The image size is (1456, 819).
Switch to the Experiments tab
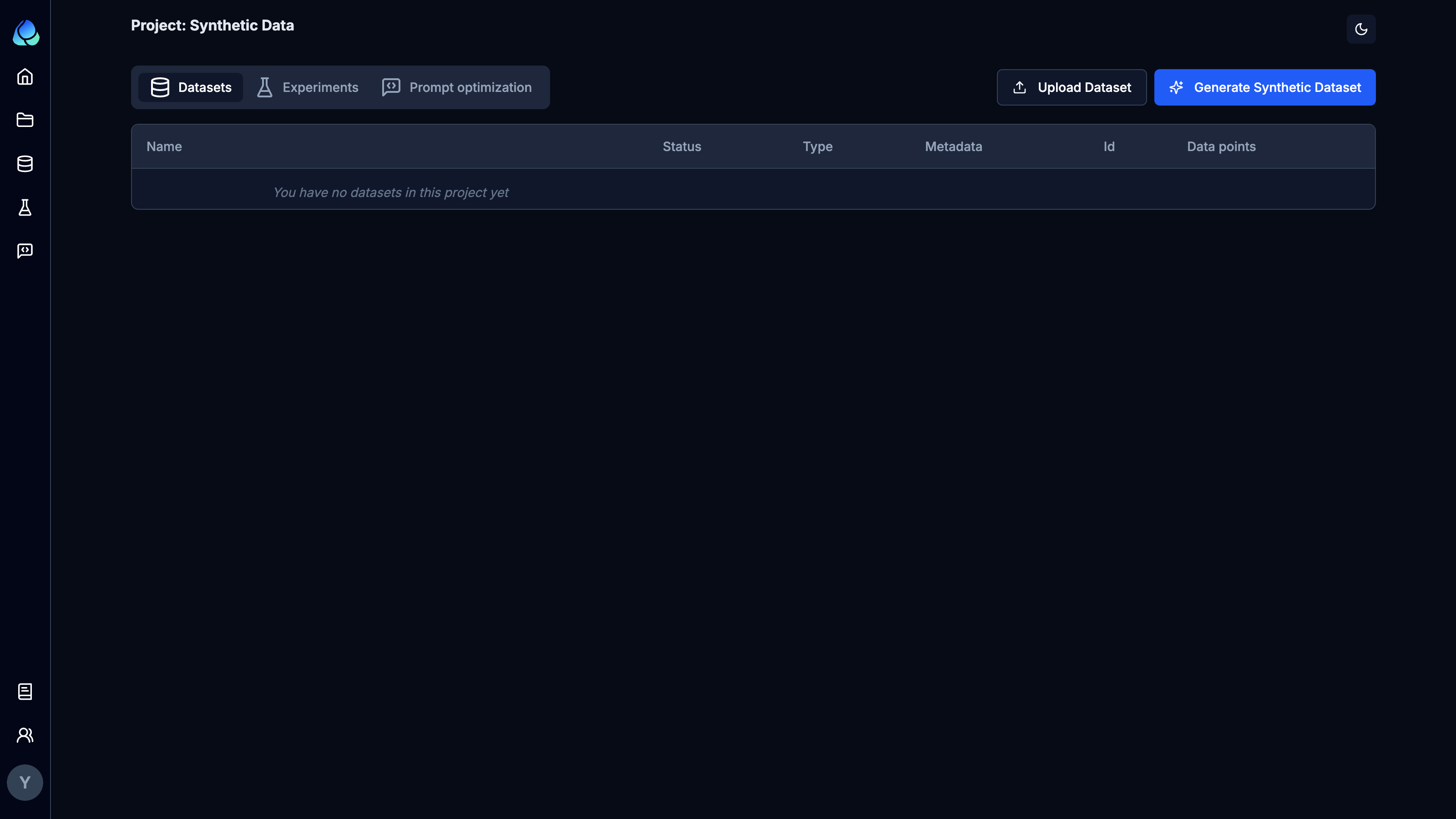click(307, 87)
